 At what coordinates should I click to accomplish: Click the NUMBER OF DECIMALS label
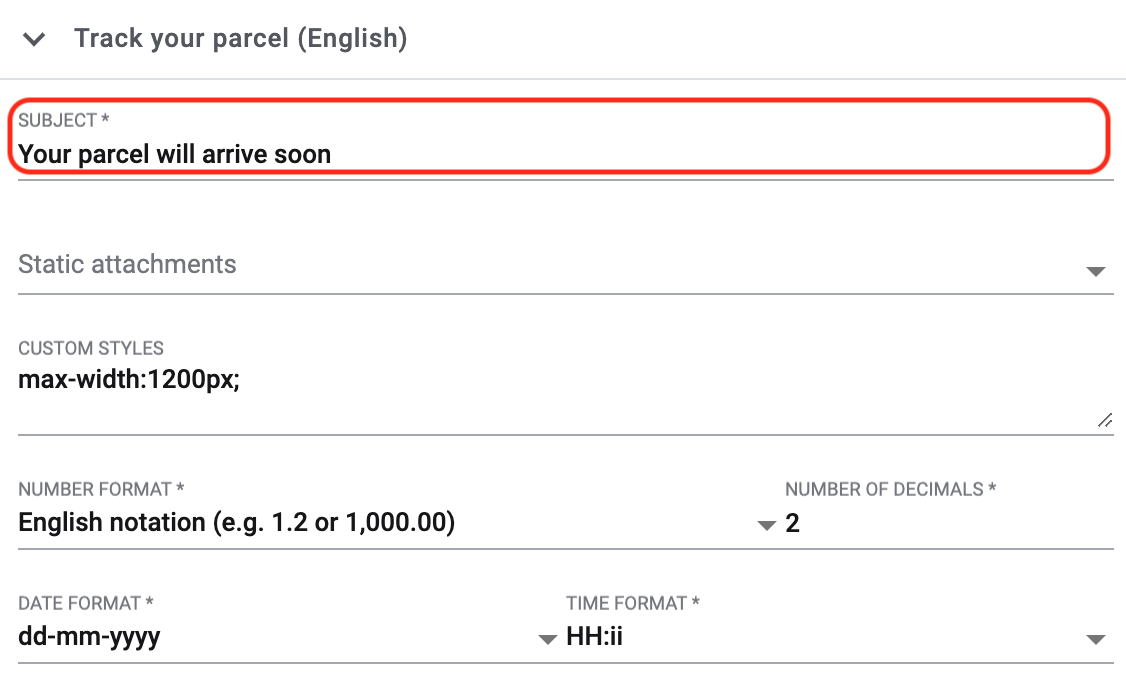tap(891, 489)
